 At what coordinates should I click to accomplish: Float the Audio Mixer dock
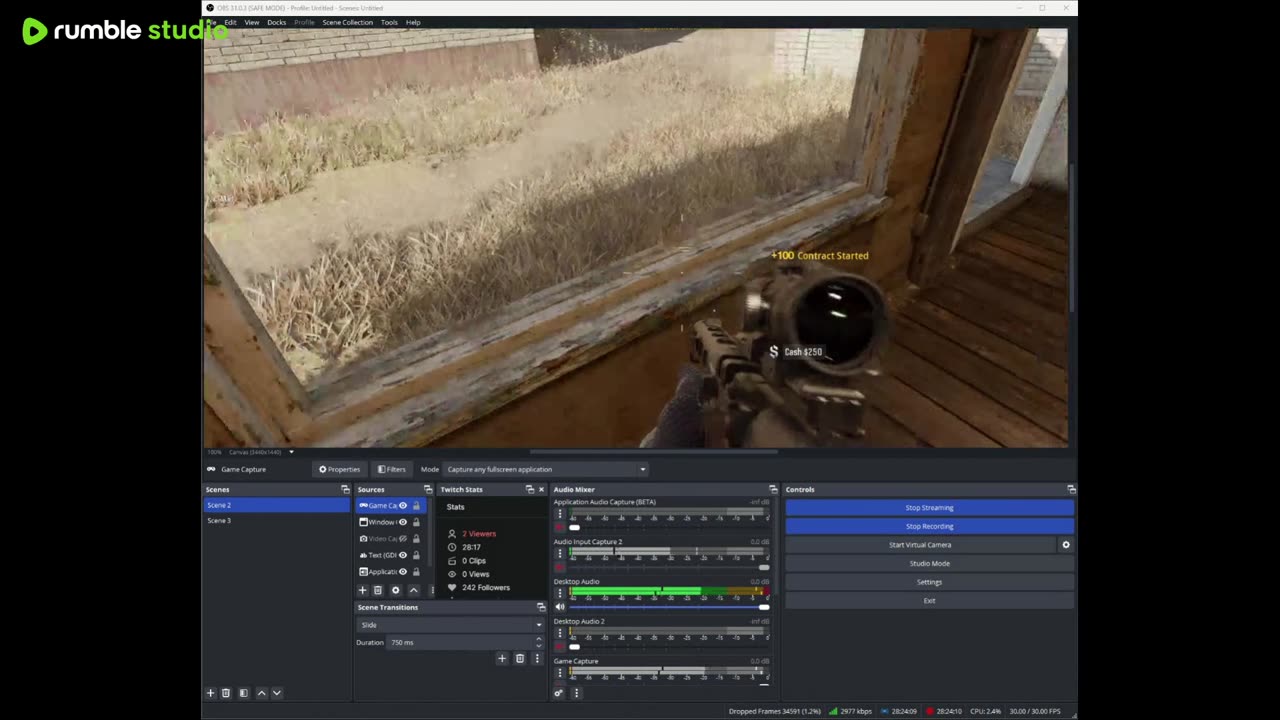click(x=772, y=490)
